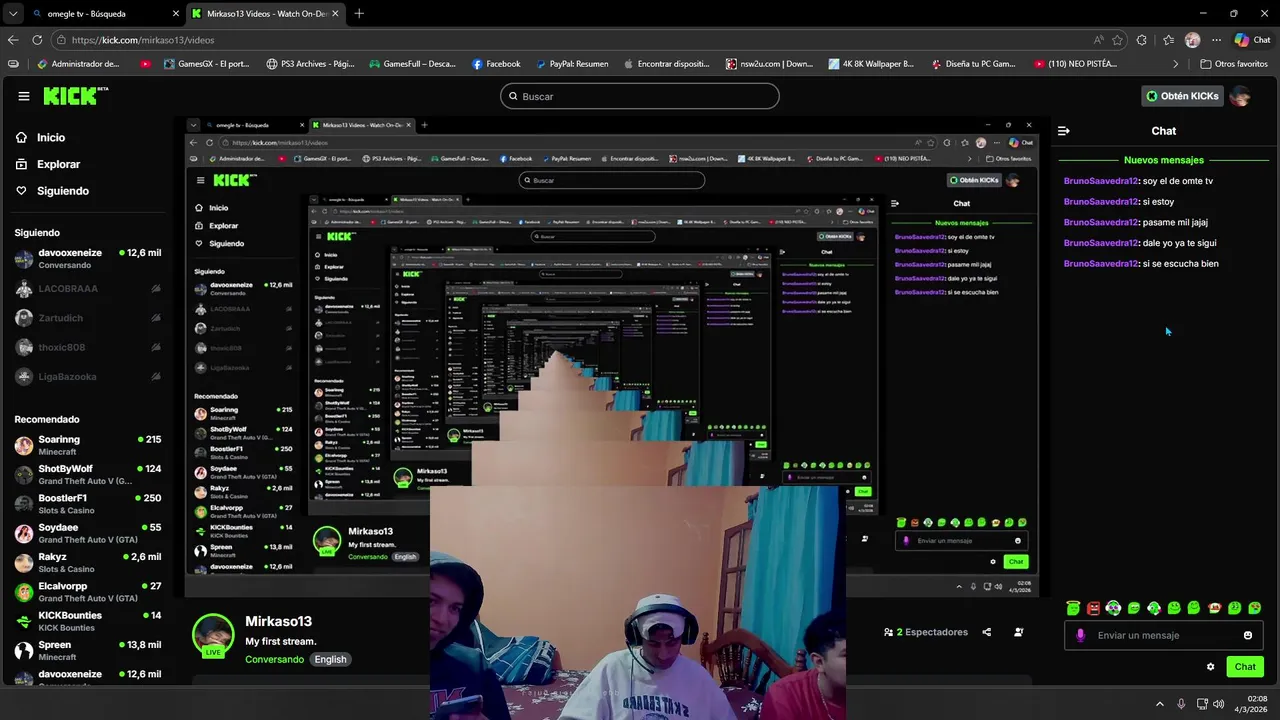Open PS3 Archives bookmark
Image resolution: width=1280 pixels, height=720 pixels.
(310, 64)
